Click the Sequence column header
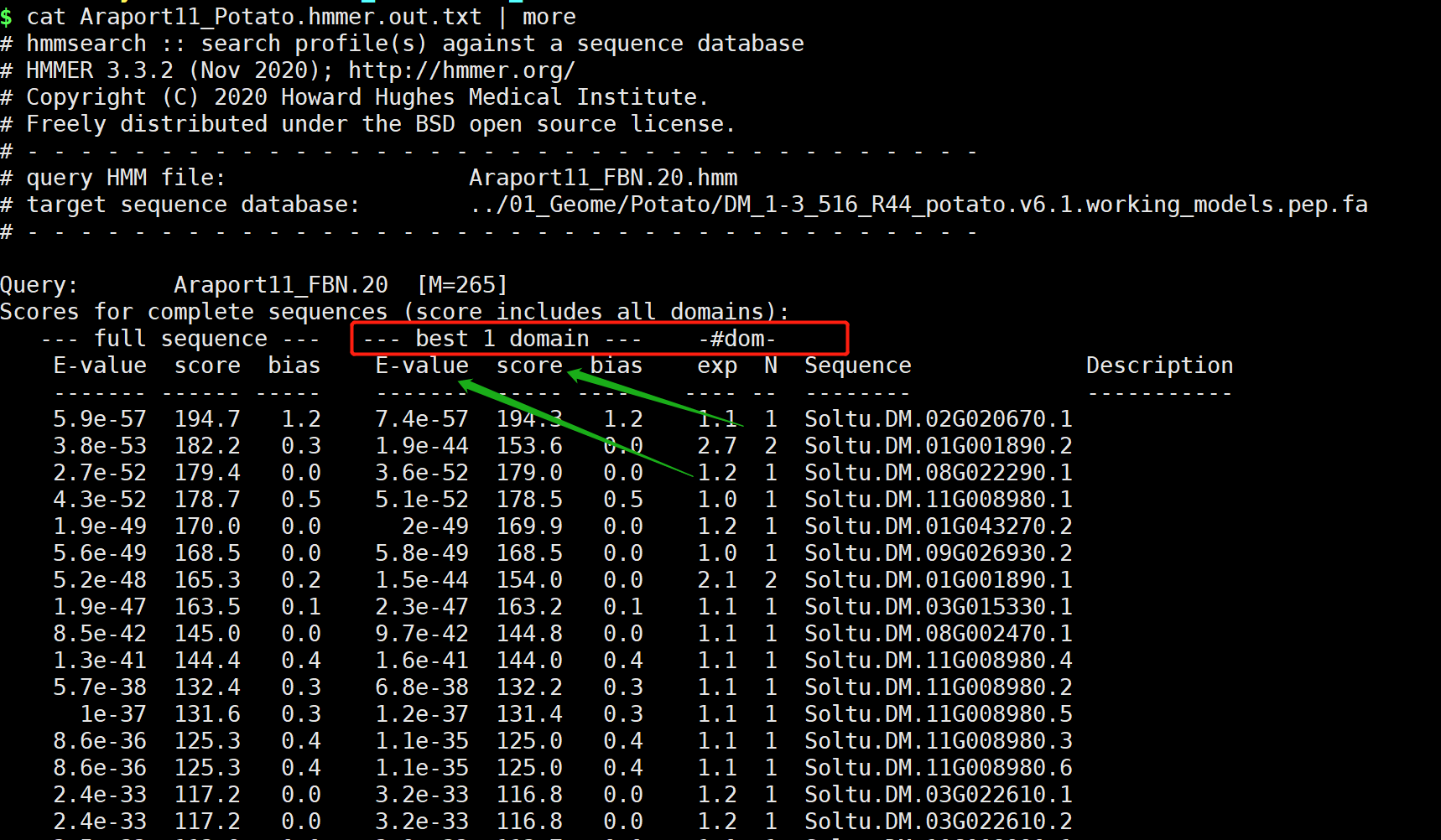Image resolution: width=1441 pixels, height=840 pixels. click(x=858, y=366)
